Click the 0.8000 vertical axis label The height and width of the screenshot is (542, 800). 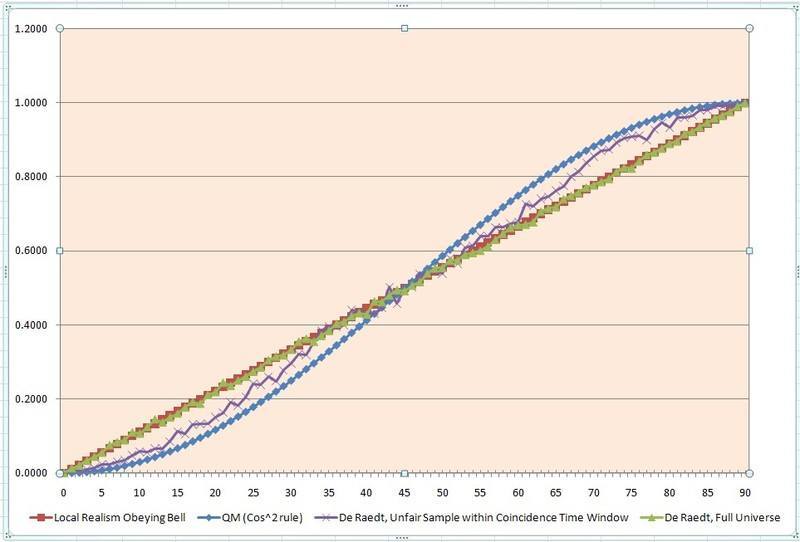click(x=32, y=177)
